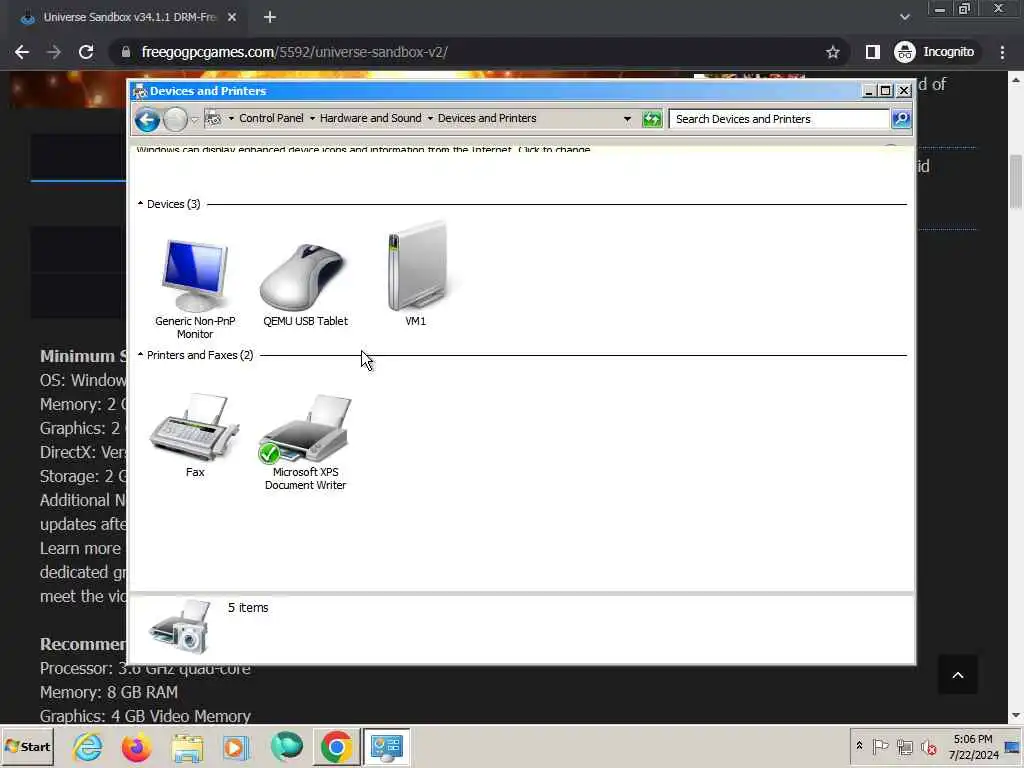Image resolution: width=1024 pixels, height=768 pixels.
Task: Click the webpage scrollbar down arrow
Action: (x=1016, y=716)
